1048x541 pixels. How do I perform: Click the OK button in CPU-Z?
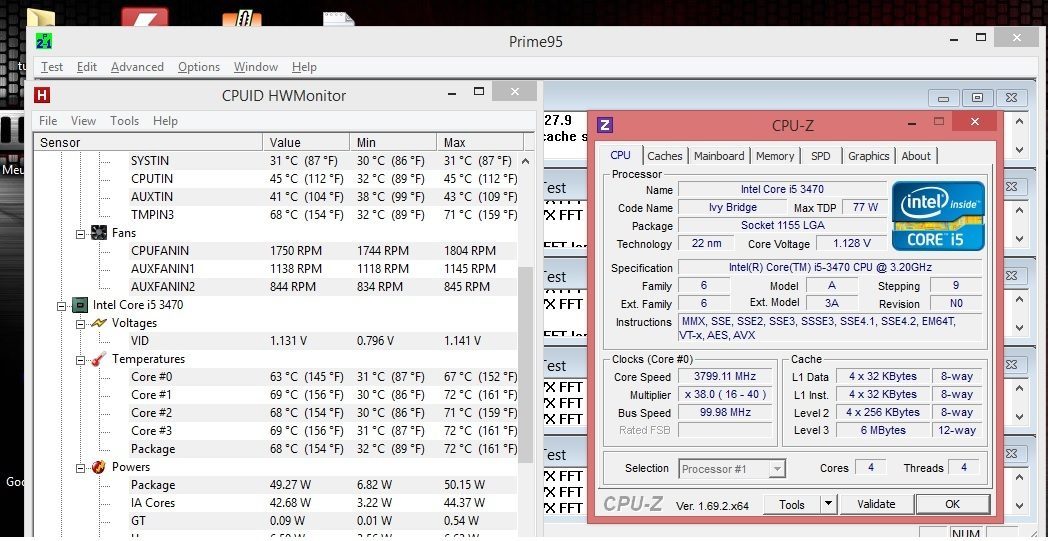pos(952,504)
